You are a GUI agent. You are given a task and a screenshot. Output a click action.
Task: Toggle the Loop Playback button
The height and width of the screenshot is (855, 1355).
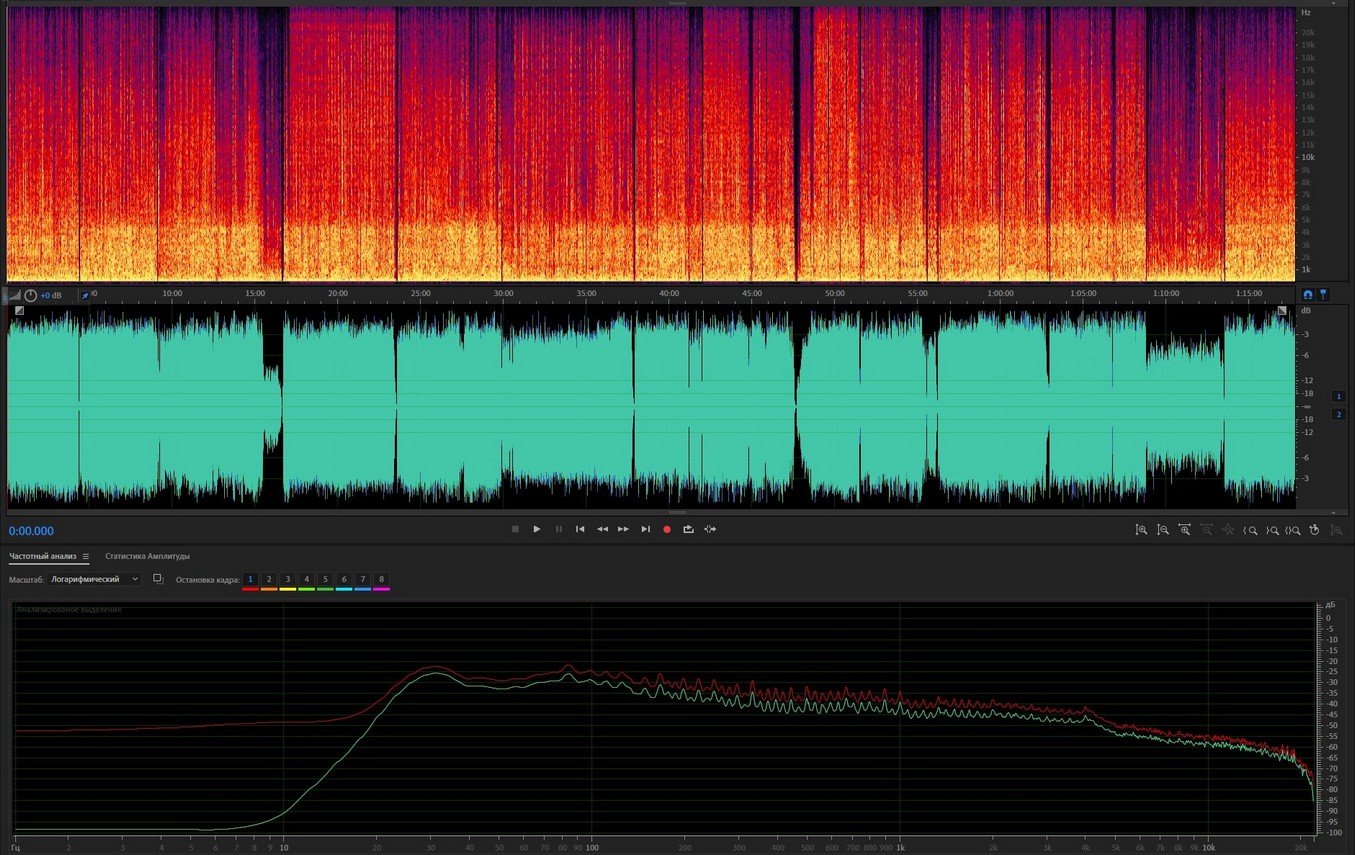pos(688,529)
